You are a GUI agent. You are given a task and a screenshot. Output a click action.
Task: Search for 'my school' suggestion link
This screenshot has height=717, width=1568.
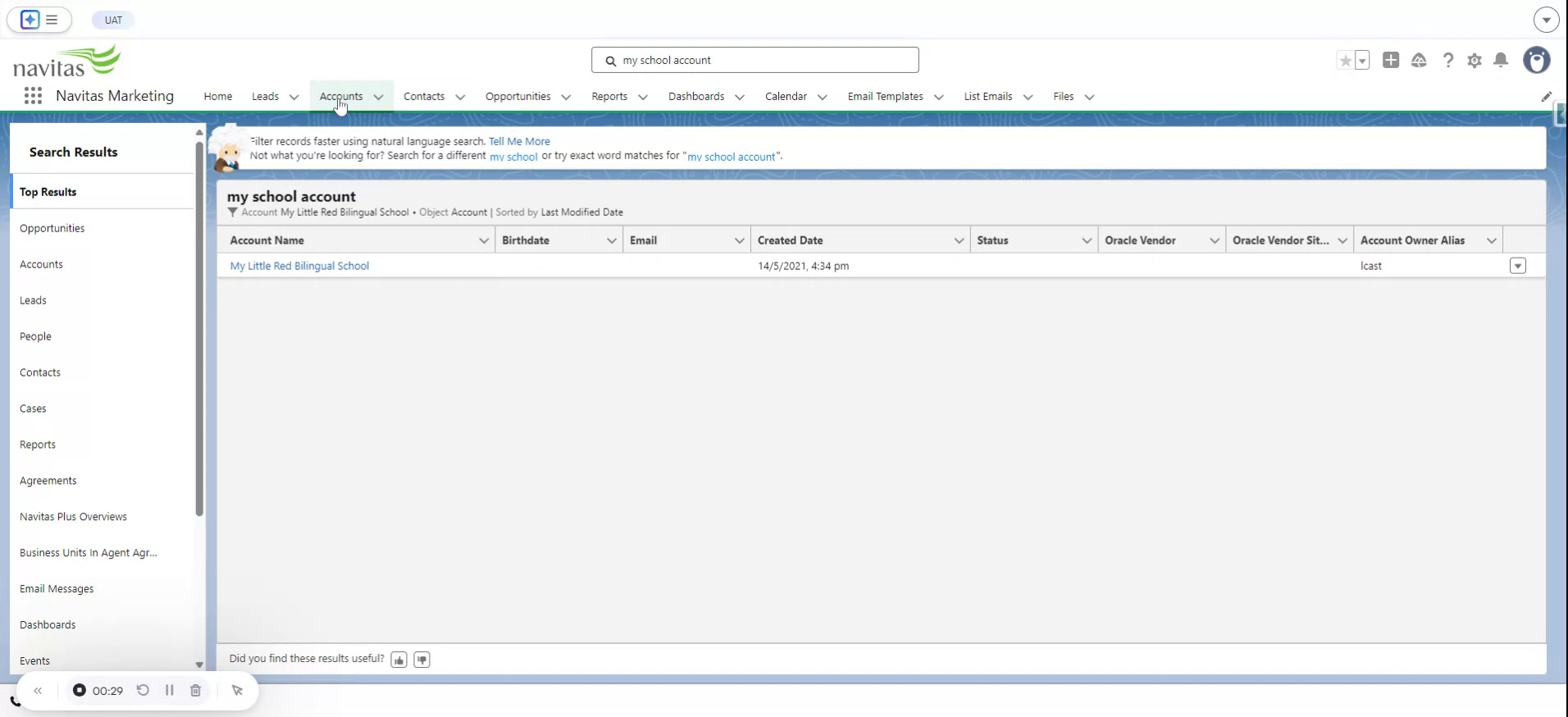[513, 157]
